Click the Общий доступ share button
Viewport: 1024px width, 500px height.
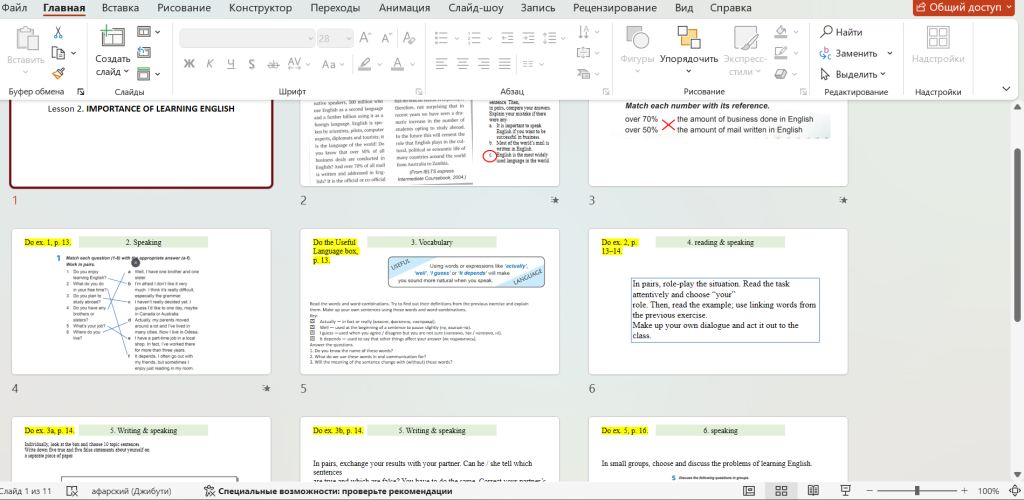pos(963,8)
